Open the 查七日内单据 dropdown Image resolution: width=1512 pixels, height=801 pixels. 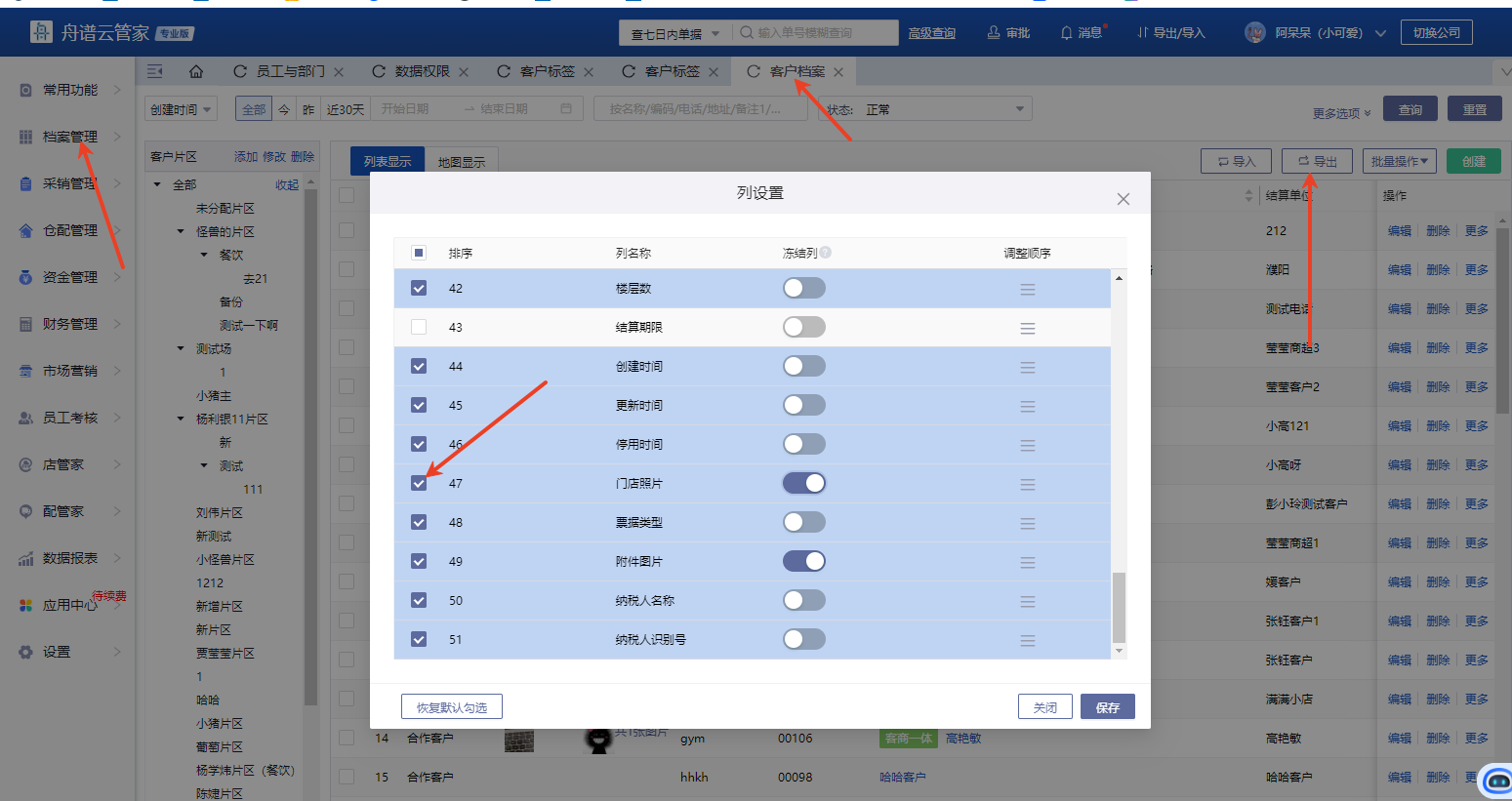click(674, 33)
